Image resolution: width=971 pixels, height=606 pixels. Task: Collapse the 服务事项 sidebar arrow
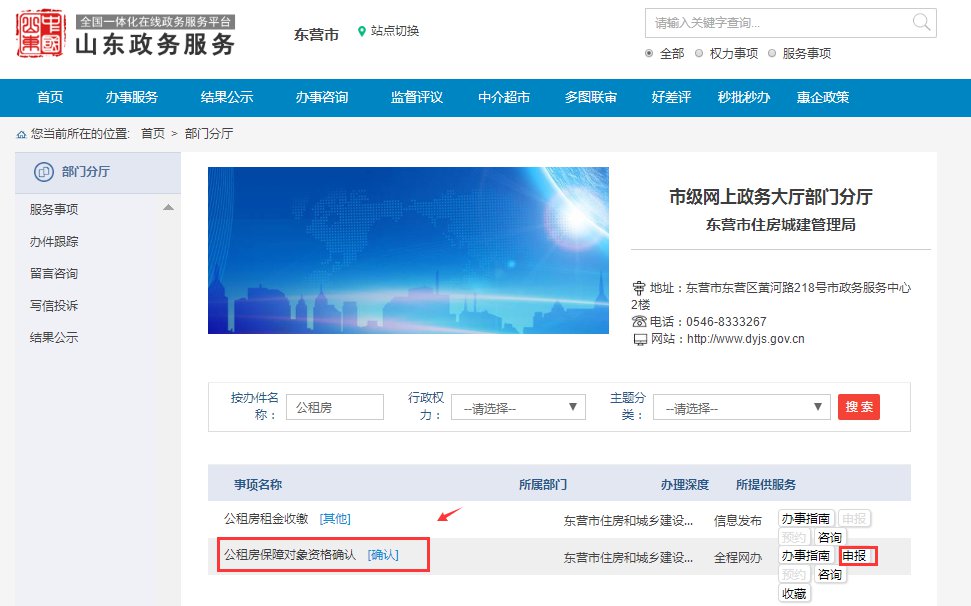[168, 207]
